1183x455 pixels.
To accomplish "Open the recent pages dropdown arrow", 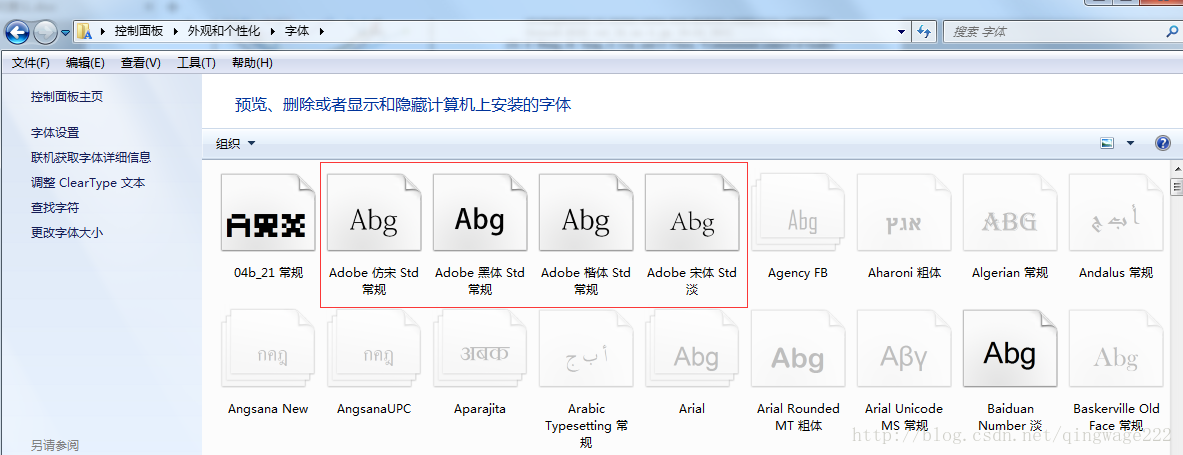I will click(x=65, y=32).
